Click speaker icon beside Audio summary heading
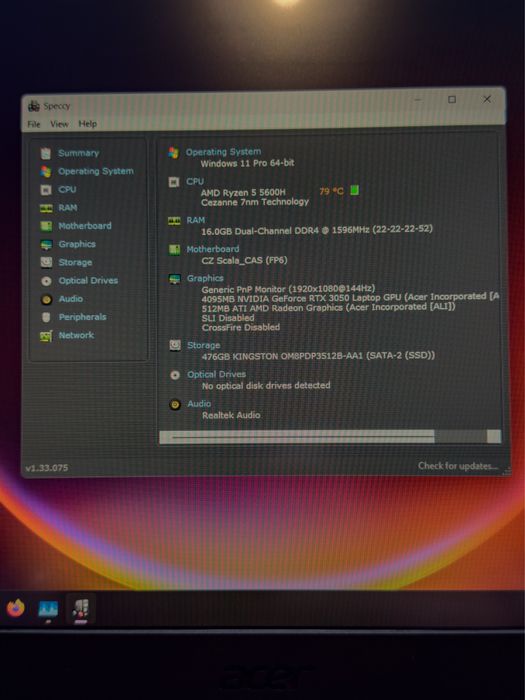The width and height of the screenshot is (525, 700). coord(175,404)
